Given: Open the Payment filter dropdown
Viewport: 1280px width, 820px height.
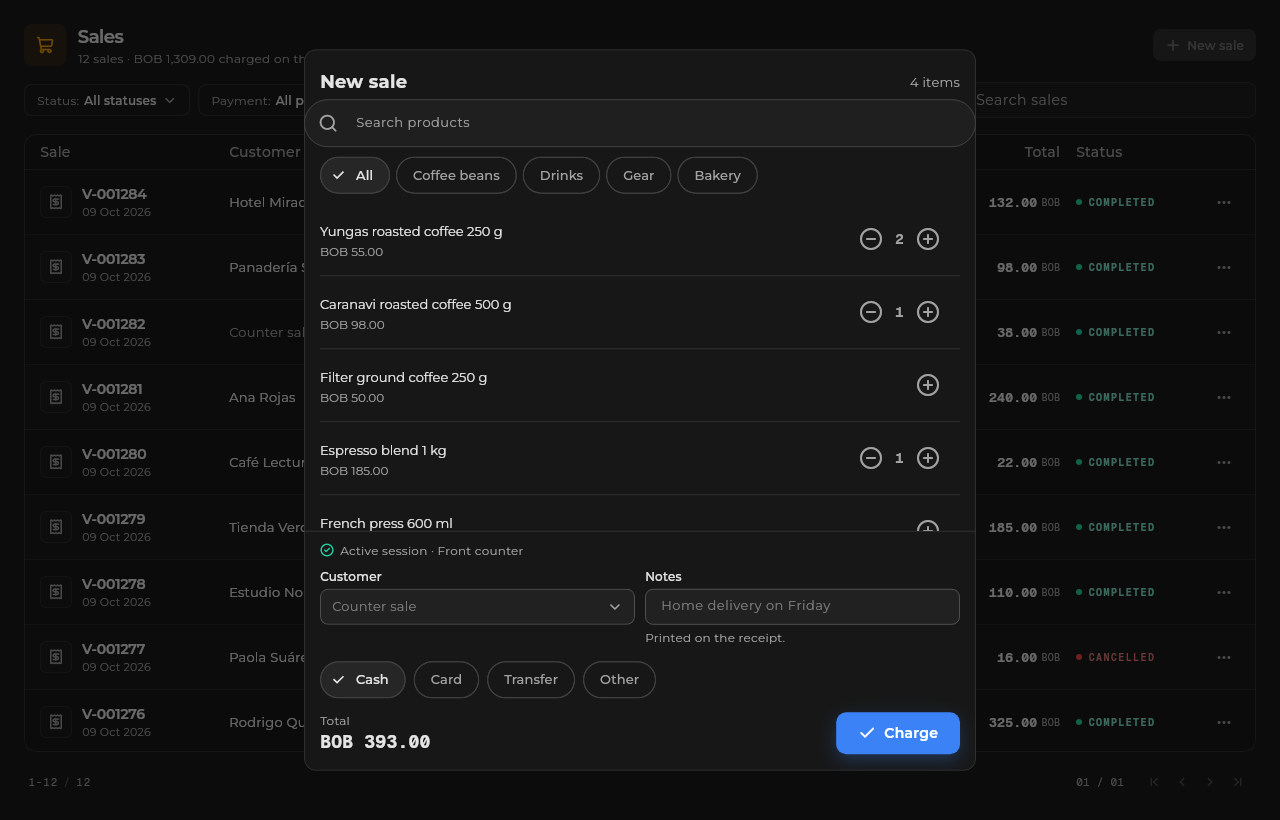Looking at the screenshot, I should point(252,100).
